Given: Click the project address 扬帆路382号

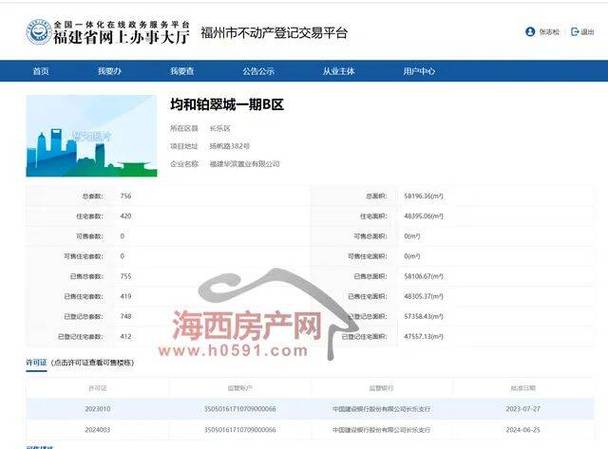Looking at the screenshot, I should (x=230, y=146).
